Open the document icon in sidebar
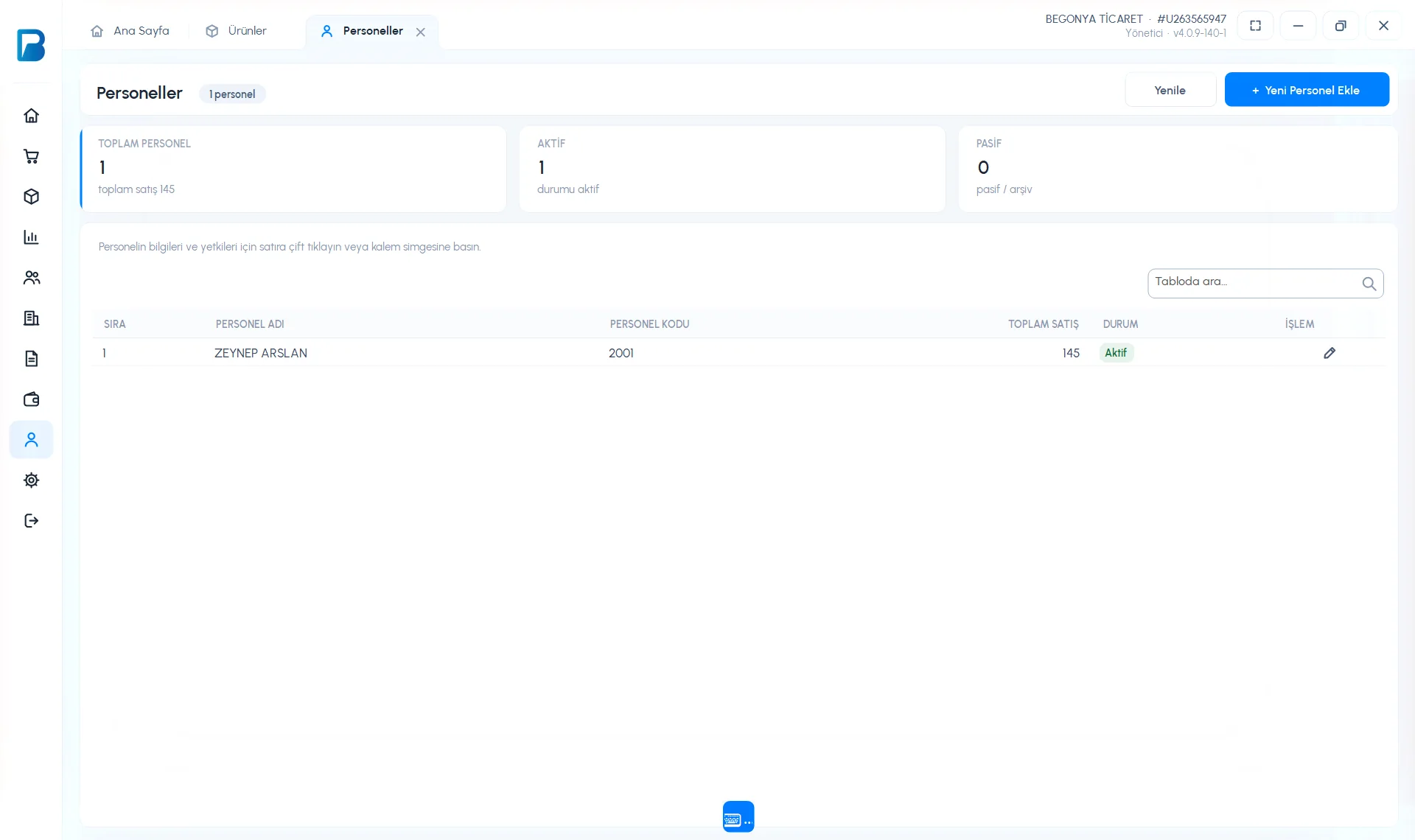 point(31,359)
